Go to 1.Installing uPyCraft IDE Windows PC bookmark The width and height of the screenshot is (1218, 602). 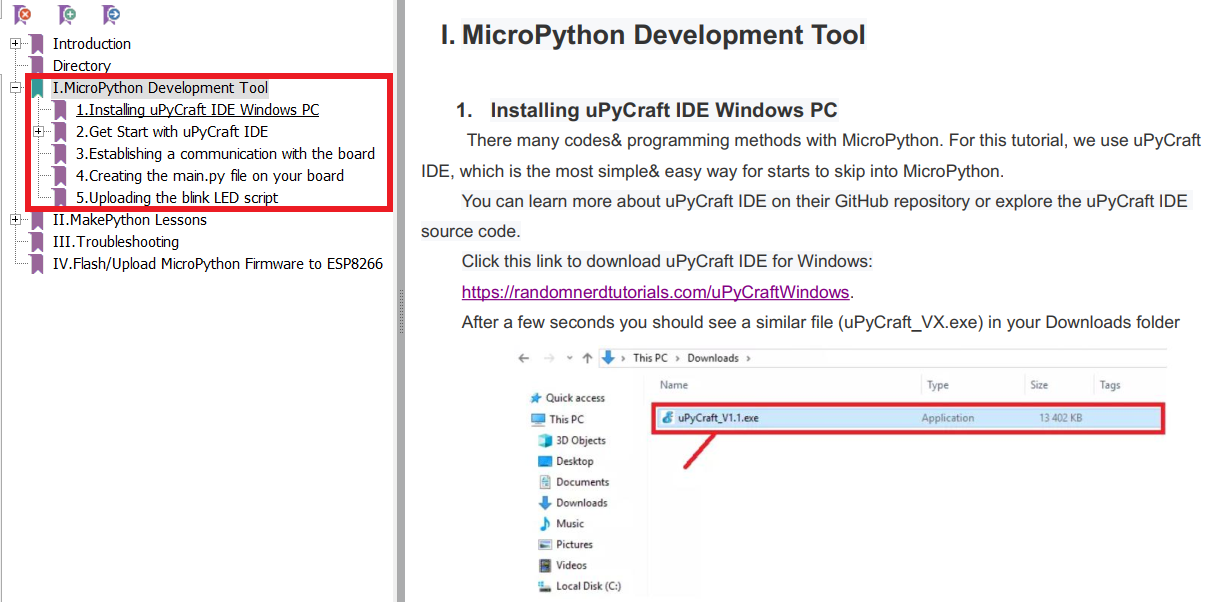(x=198, y=110)
